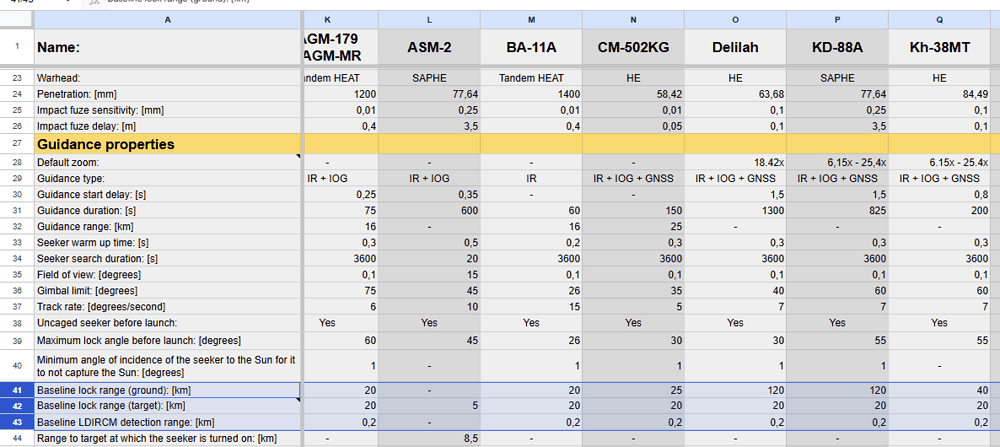Click CM-502KG penetration value 58,42
1000x447 pixels.
pyautogui.click(x=633, y=94)
